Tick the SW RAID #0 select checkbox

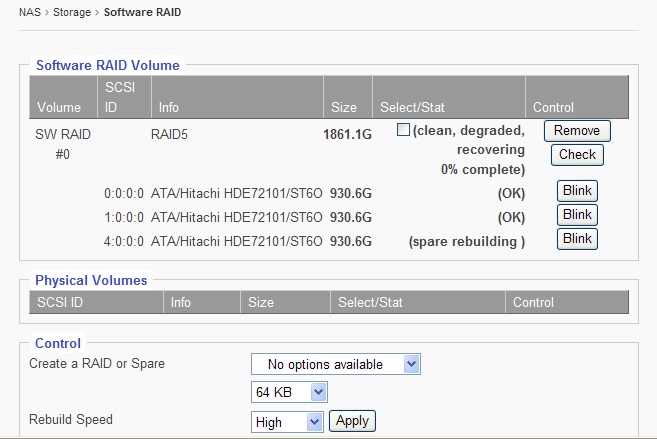tap(403, 131)
